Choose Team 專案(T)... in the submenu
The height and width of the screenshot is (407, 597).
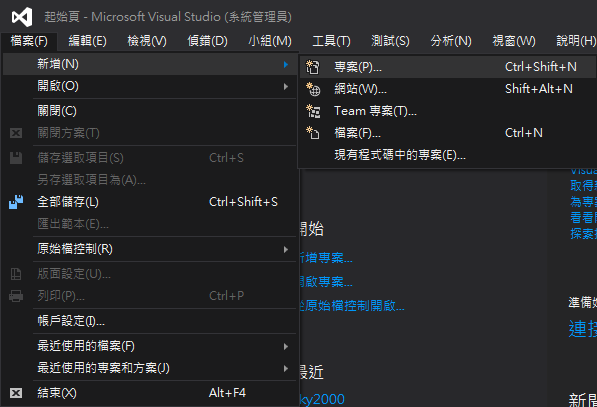point(447,111)
